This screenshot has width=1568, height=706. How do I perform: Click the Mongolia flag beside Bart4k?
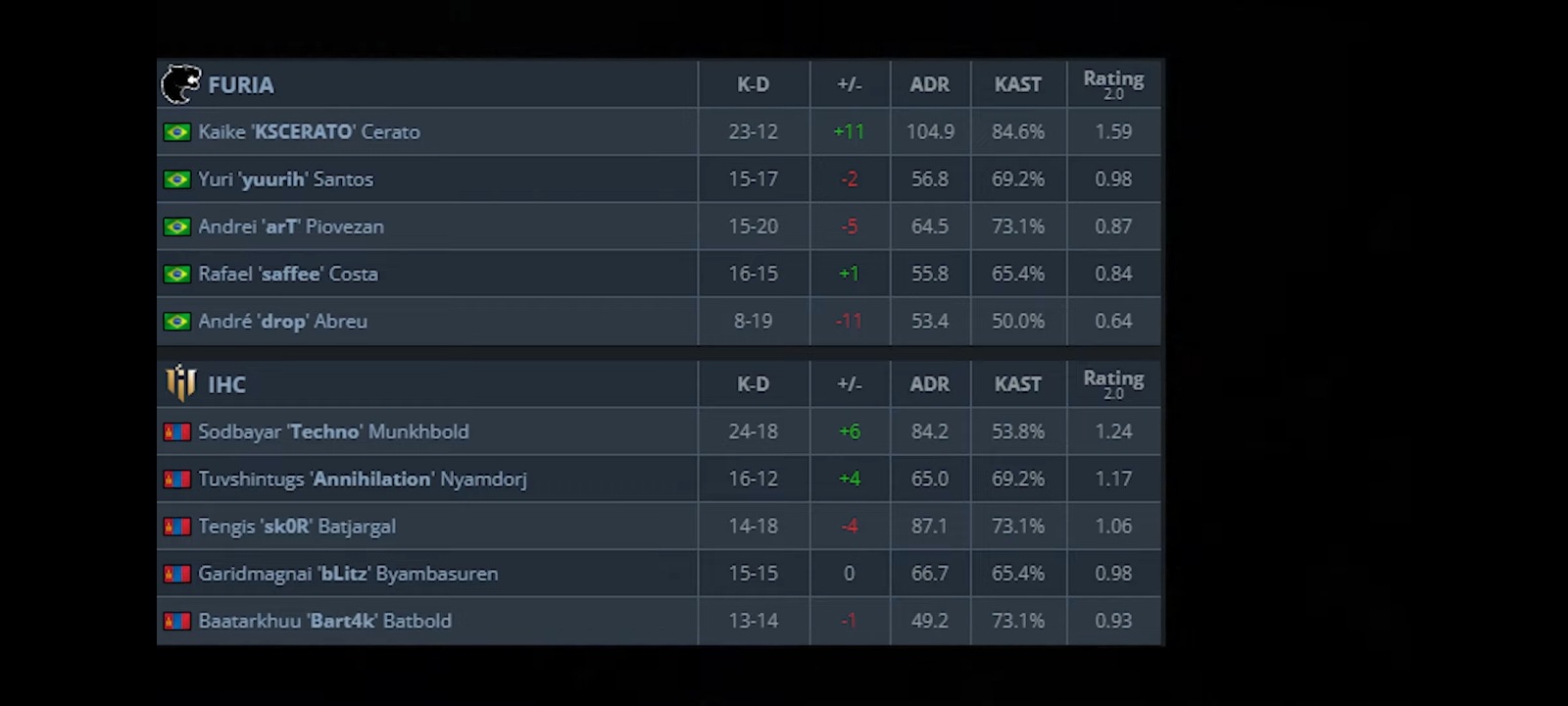177,621
